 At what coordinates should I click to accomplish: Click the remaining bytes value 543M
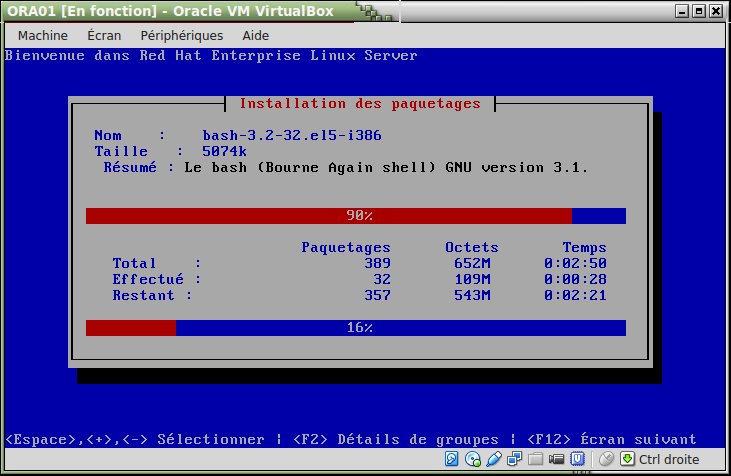point(472,295)
